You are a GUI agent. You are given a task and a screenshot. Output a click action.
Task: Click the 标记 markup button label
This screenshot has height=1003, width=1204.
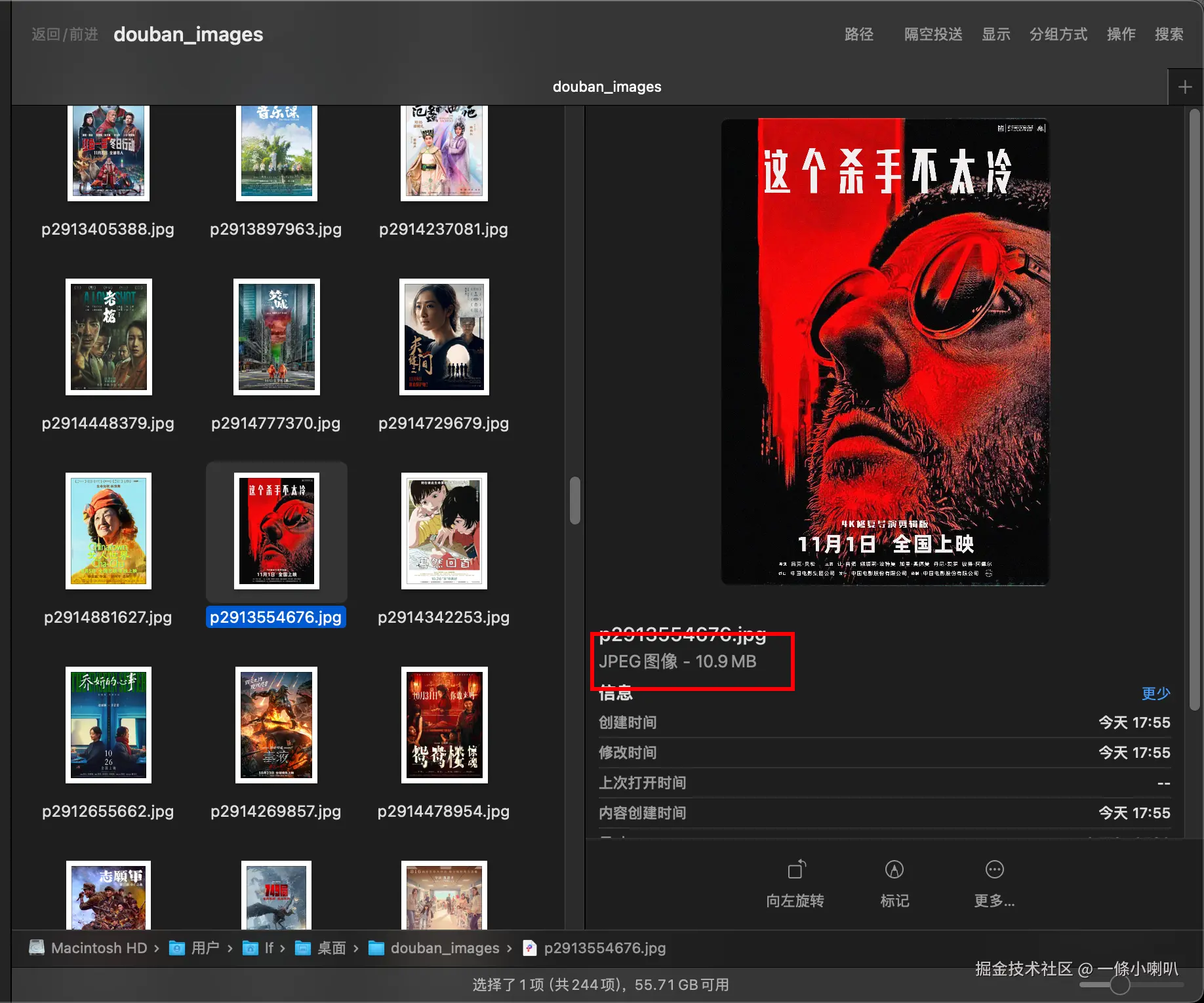[894, 901]
